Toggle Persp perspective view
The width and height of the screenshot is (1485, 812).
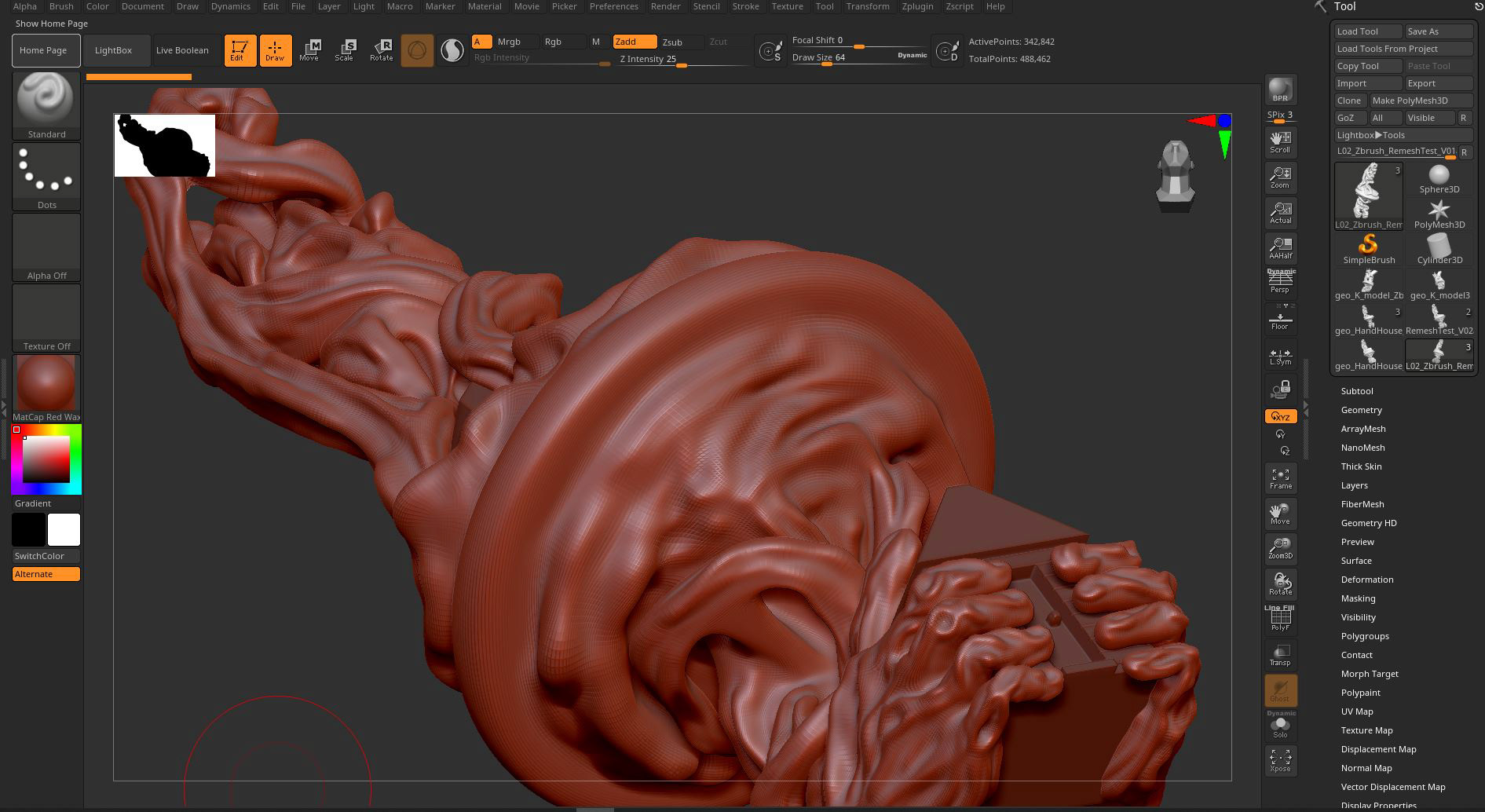[1280, 282]
